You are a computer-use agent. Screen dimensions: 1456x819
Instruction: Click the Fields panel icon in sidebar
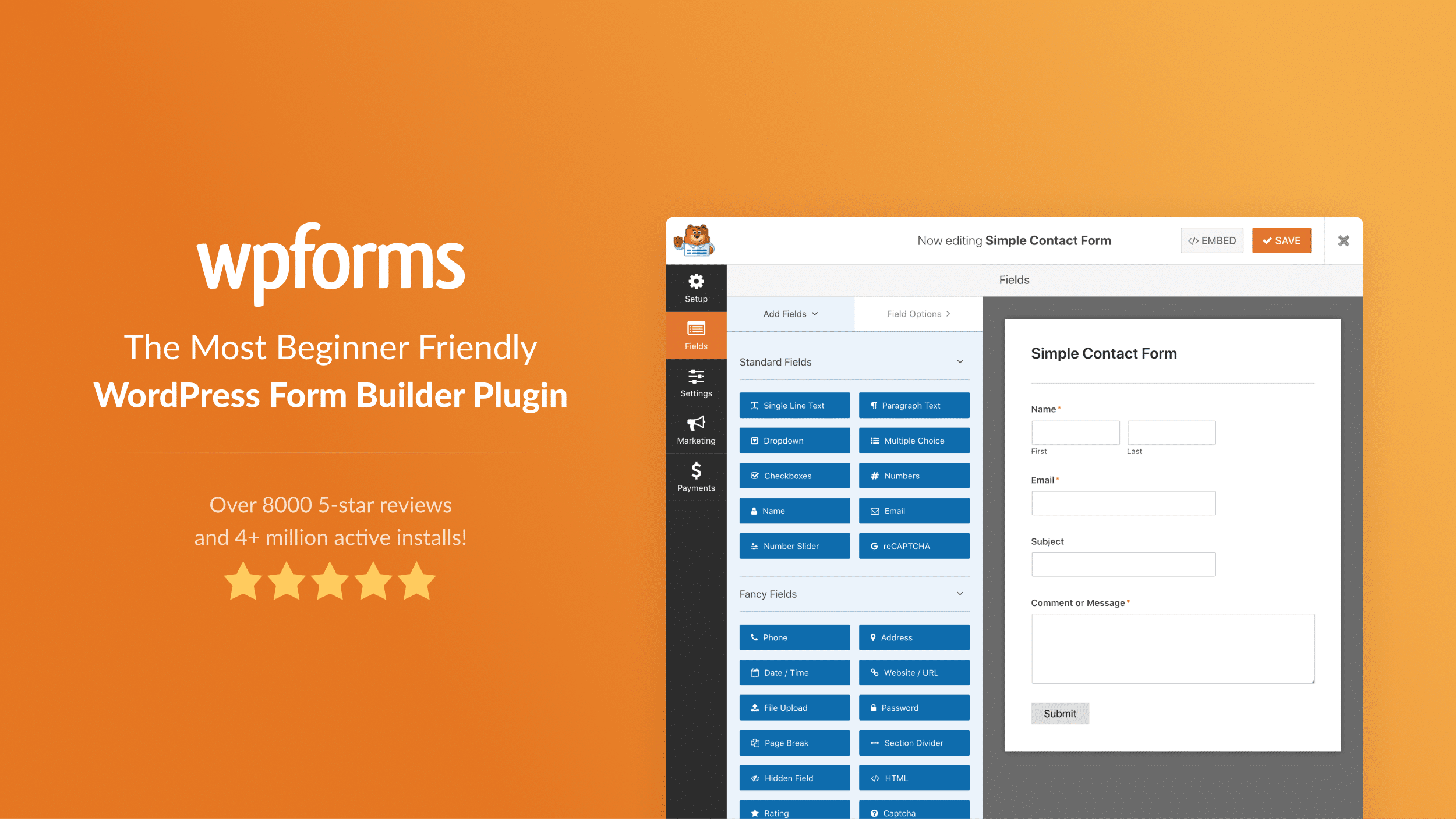pyautogui.click(x=696, y=334)
